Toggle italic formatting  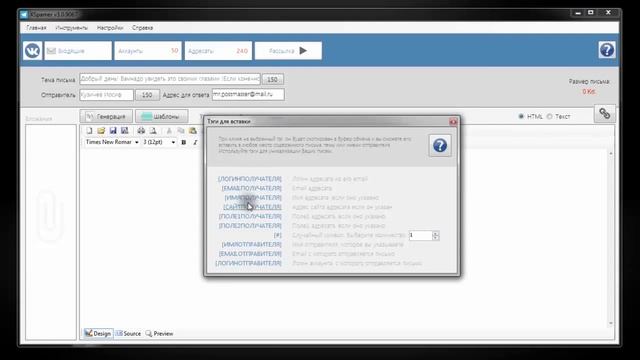(195, 142)
